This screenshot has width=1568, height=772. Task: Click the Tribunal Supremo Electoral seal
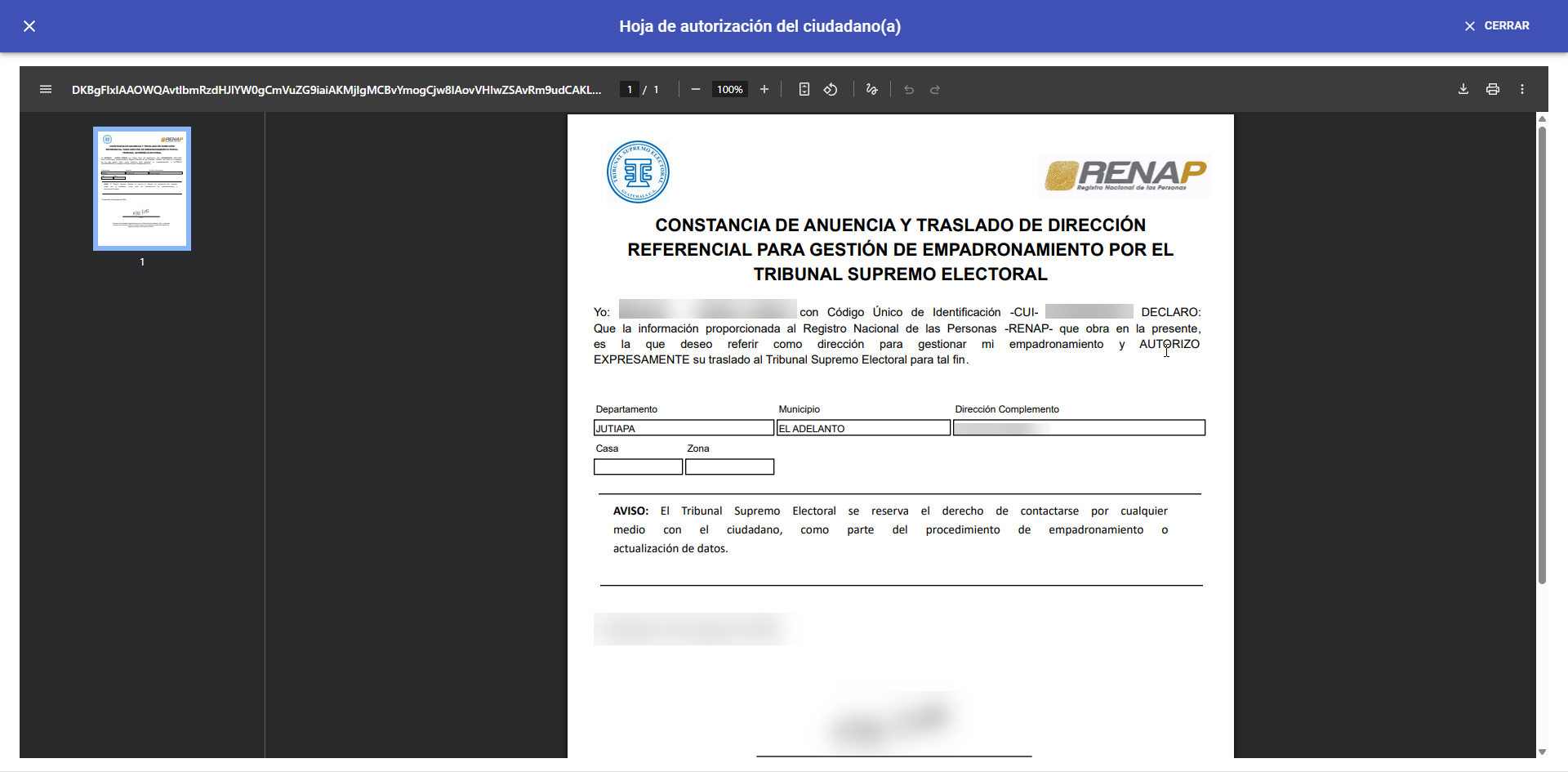tap(638, 172)
